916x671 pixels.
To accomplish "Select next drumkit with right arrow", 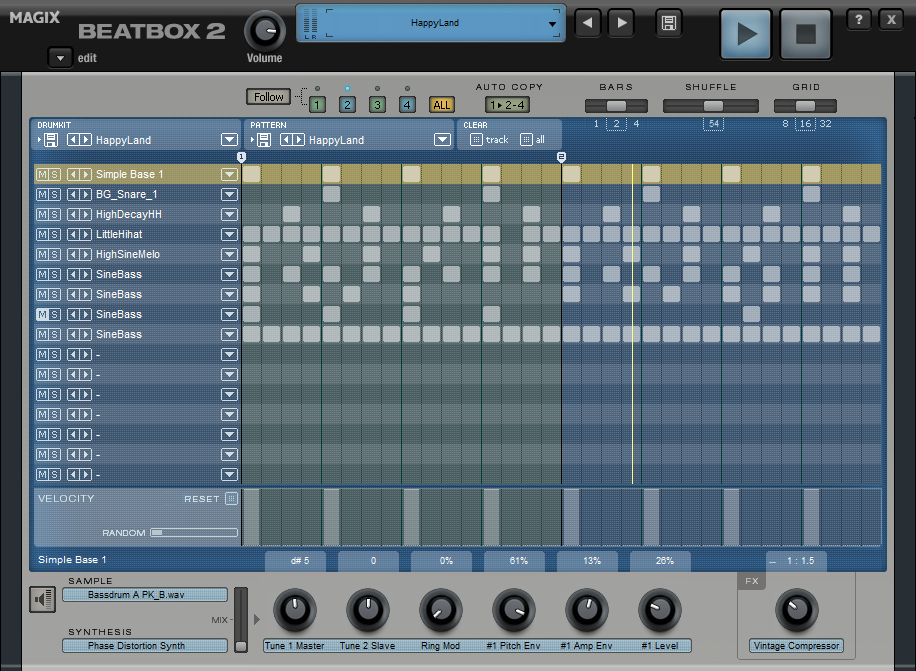I will (85, 140).
